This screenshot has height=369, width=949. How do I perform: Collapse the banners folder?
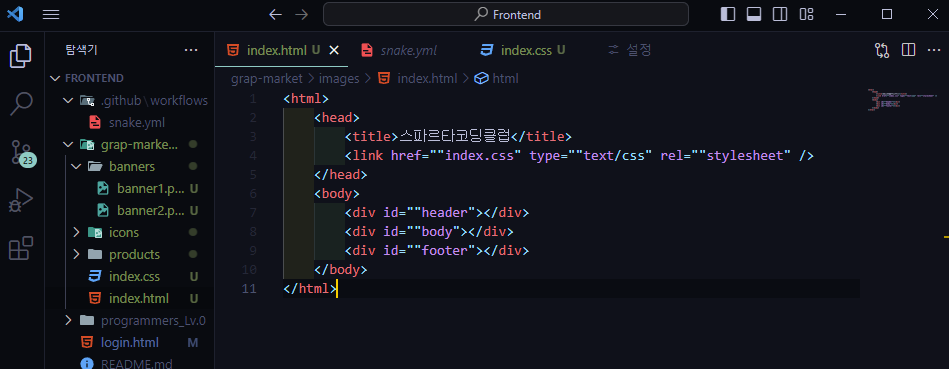point(76,166)
